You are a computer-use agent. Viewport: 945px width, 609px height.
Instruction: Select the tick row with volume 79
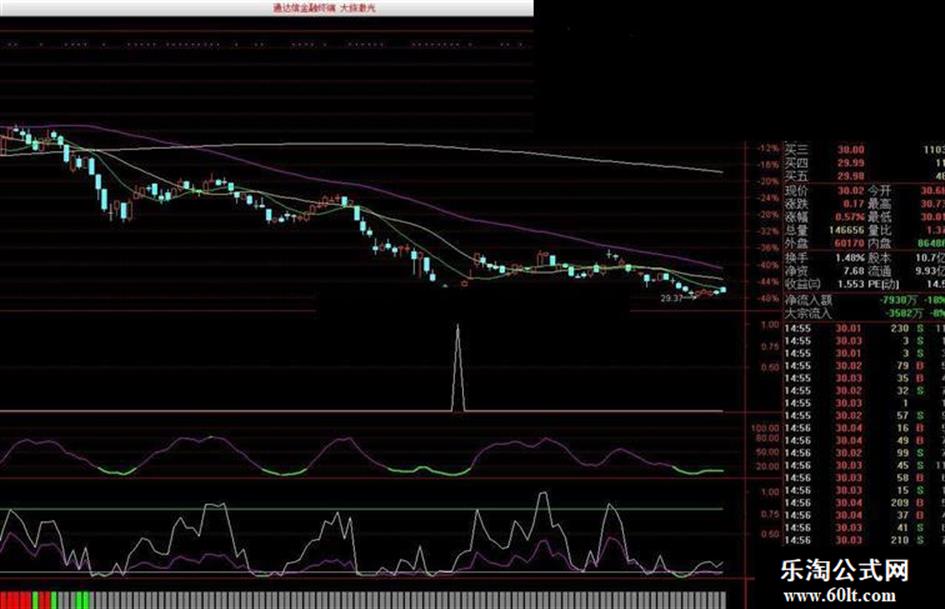pyautogui.click(x=864, y=366)
